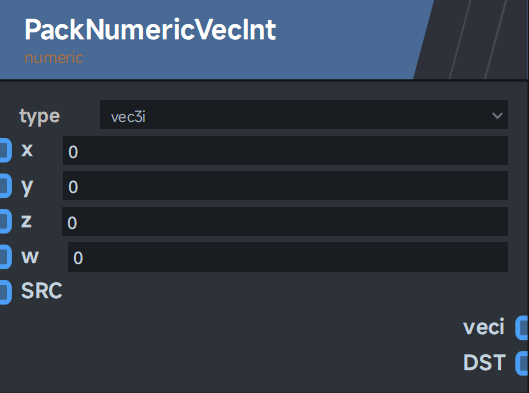Click the DST output socket
This screenshot has height=393, width=529.
click(522, 363)
